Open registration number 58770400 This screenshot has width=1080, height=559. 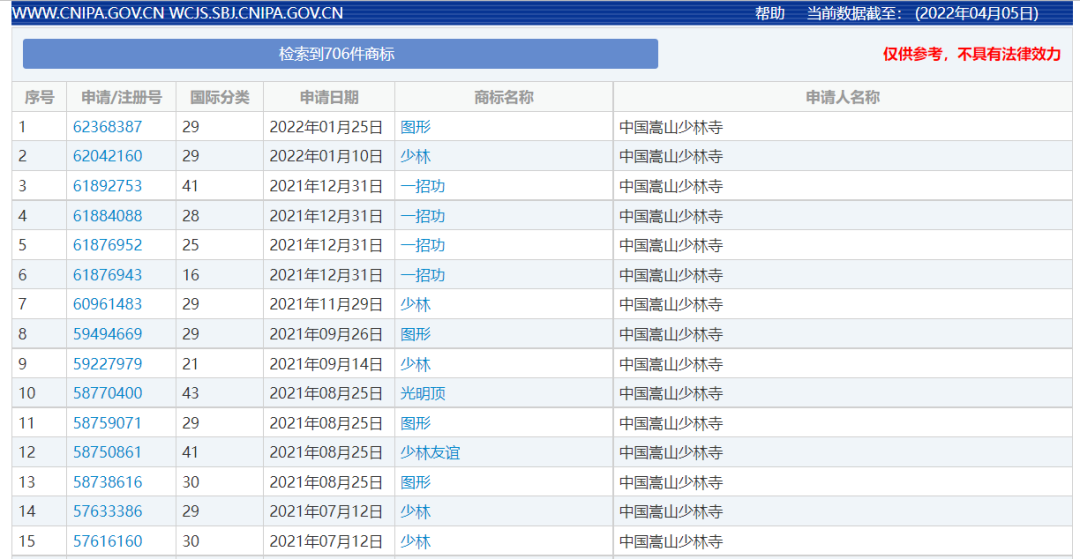[107, 393]
